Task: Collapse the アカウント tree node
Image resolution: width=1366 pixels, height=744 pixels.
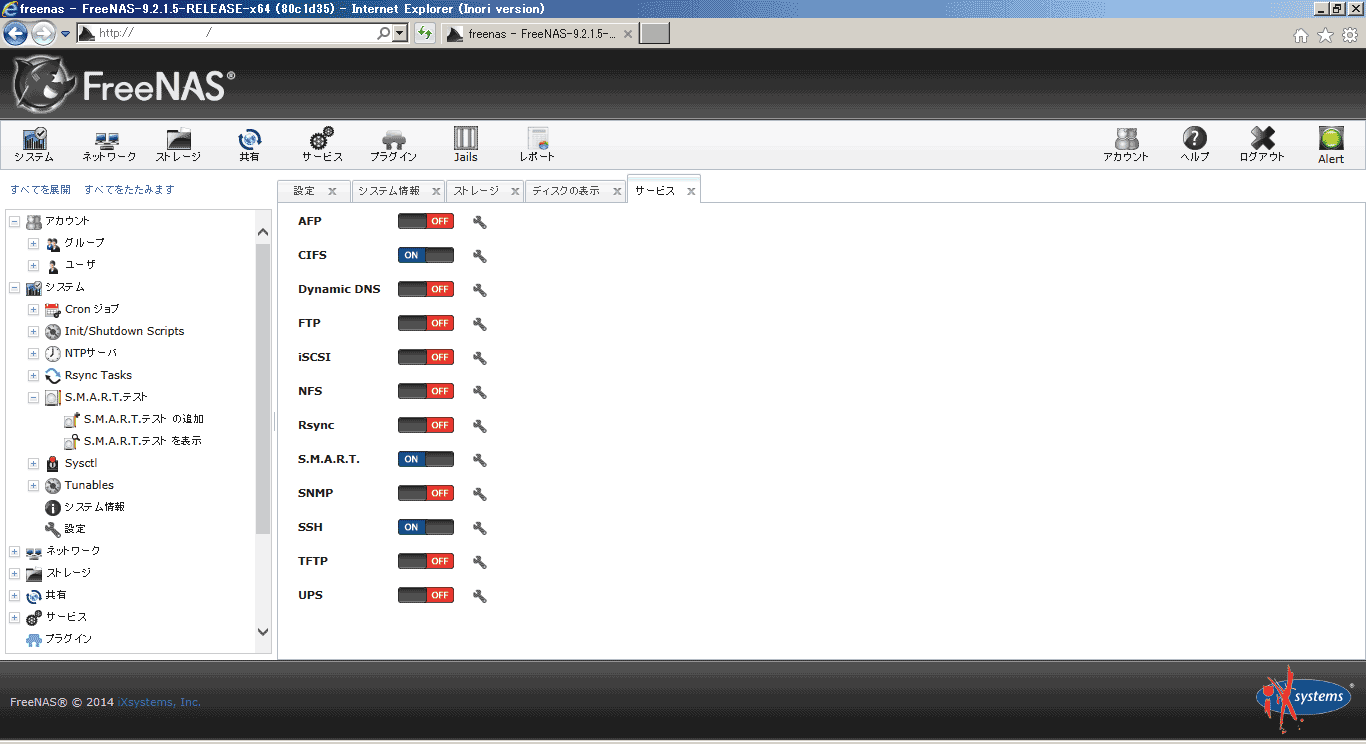Action: tap(14, 221)
